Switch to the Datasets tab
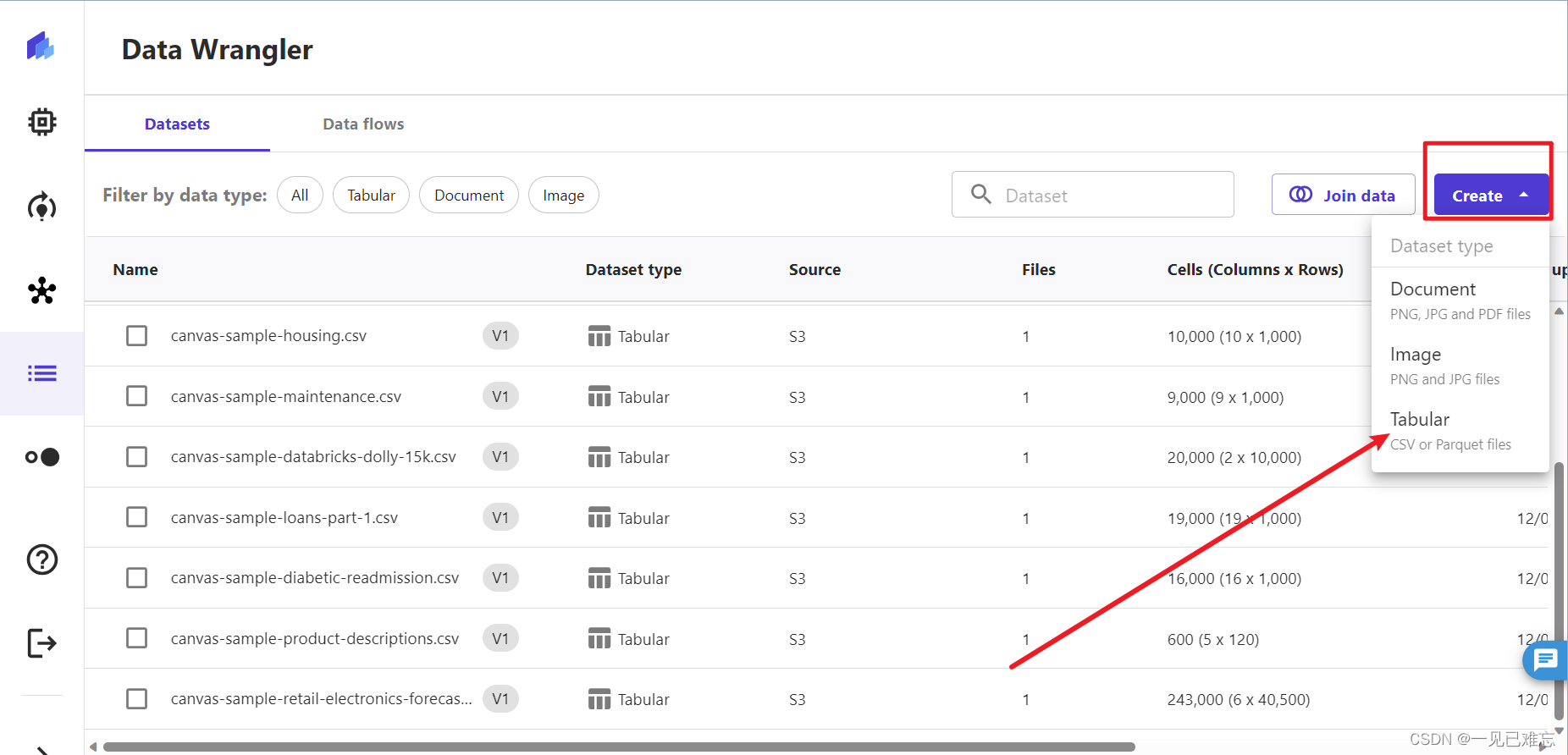The height and width of the screenshot is (755, 1568). pyautogui.click(x=177, y=124)
